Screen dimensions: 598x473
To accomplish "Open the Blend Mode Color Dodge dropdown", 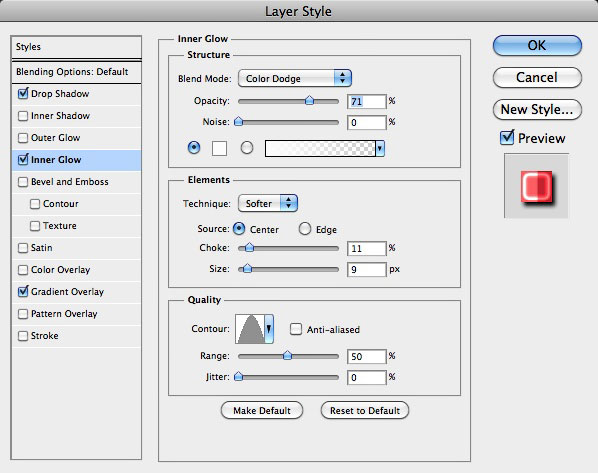I will (x=295, y=78).
